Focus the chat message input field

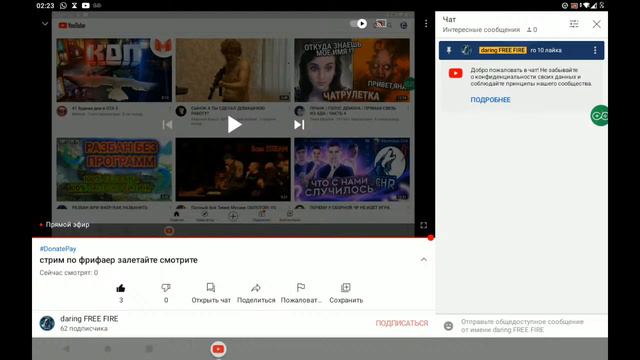tap(522, 326)
